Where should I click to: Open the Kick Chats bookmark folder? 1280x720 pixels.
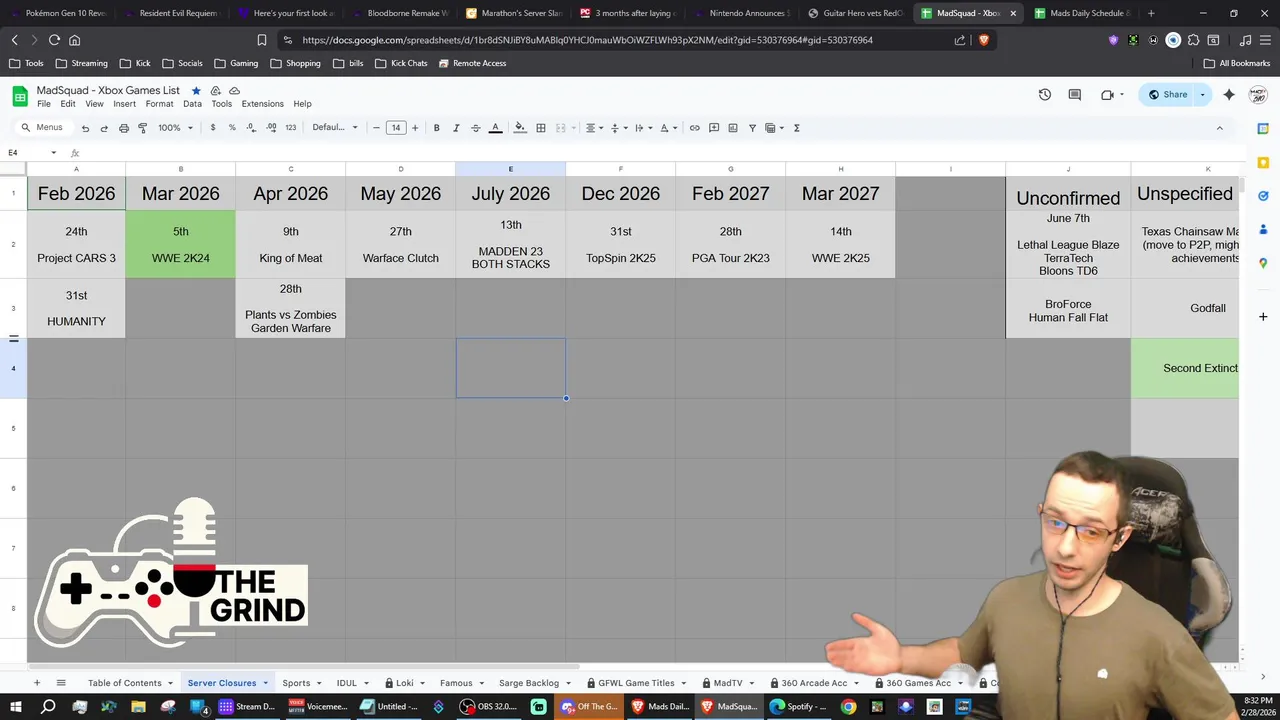[x=401, y=63]
